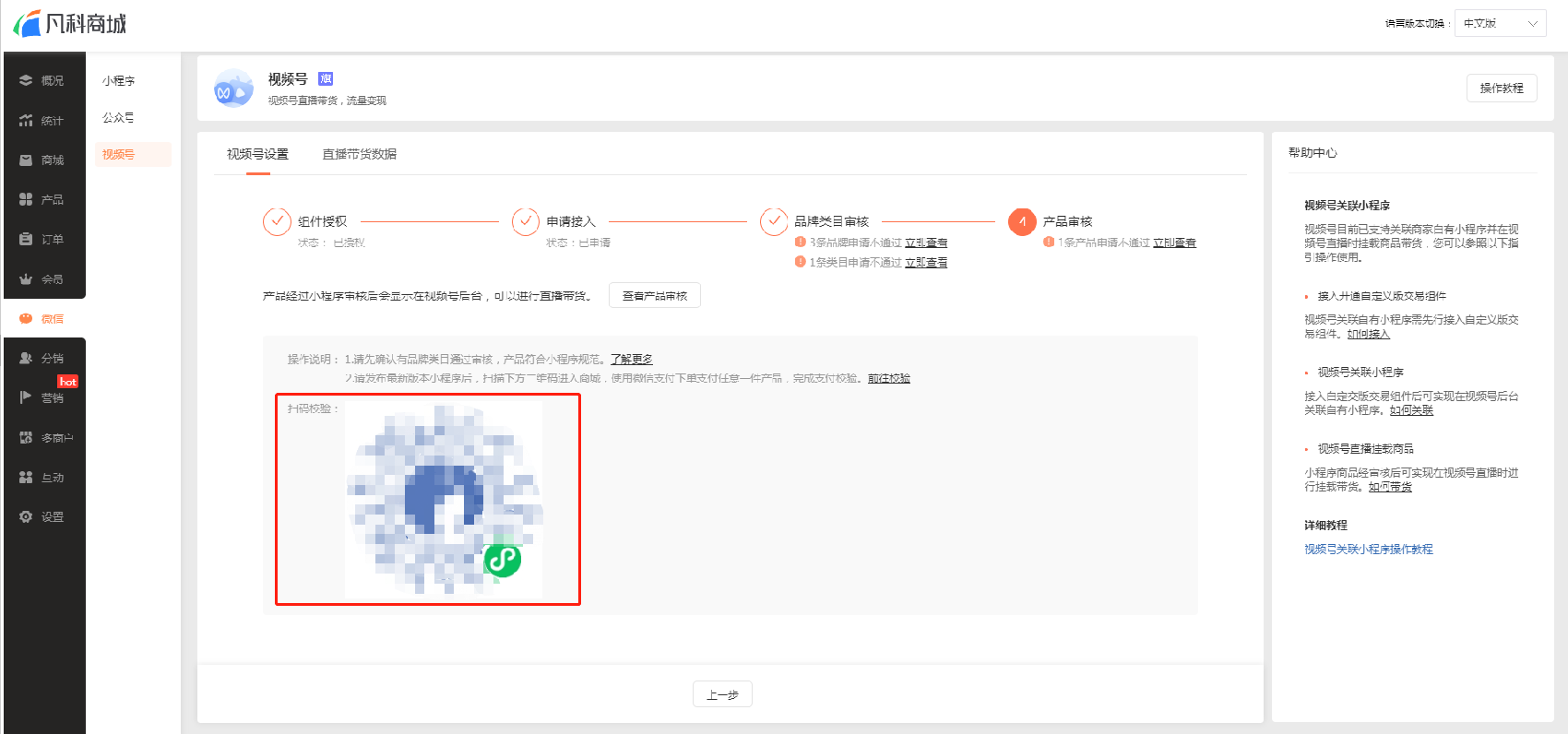
Task: Click the 视频号关联小程序 help heading
Action: pos(1347,206)
